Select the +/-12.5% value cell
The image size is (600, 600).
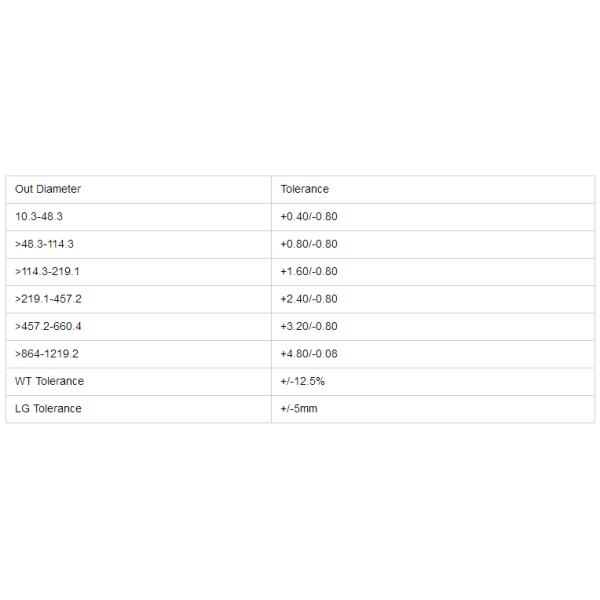(302, 381)
